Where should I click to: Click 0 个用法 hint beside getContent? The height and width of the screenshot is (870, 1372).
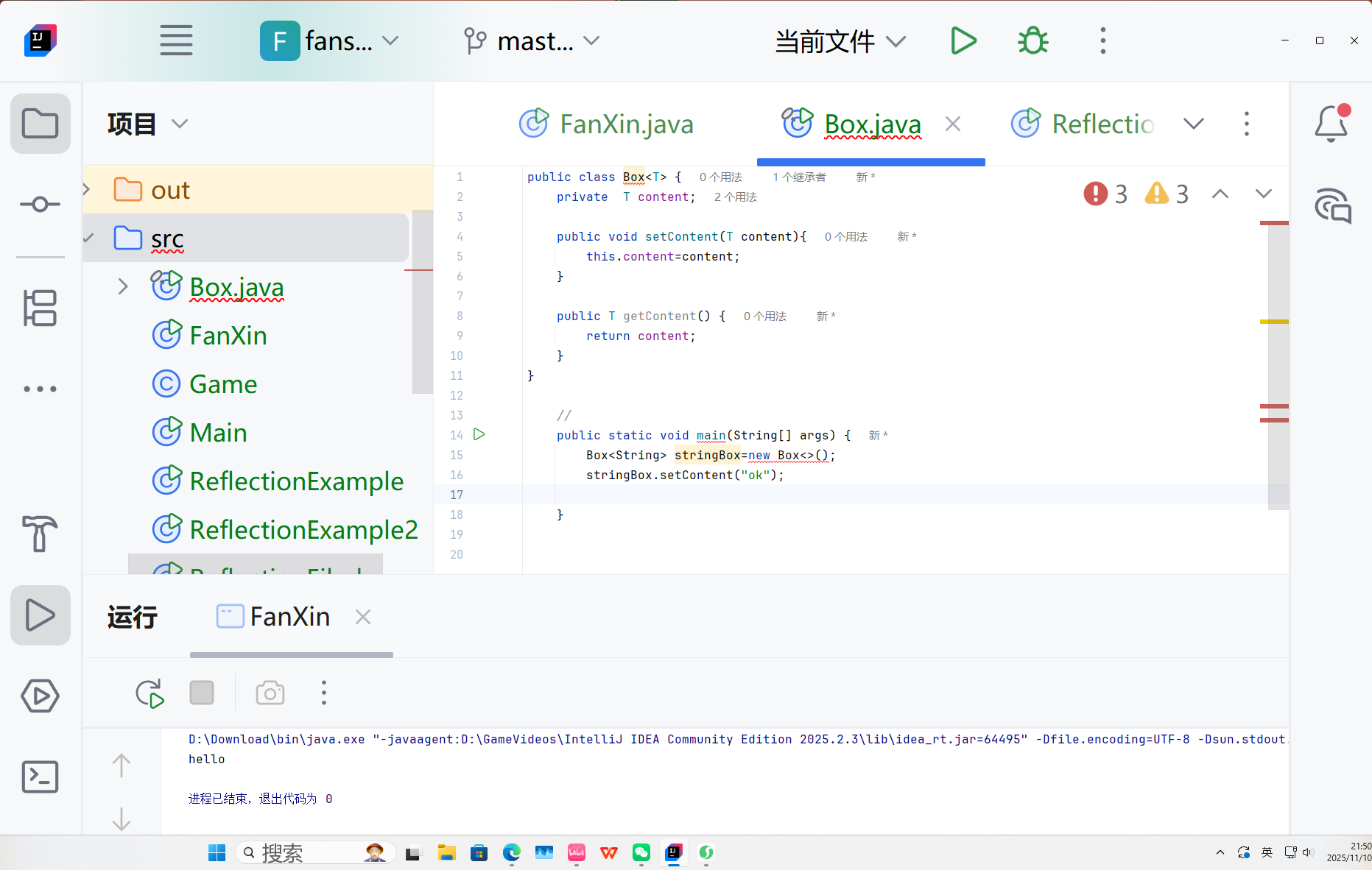pos(765,316)
